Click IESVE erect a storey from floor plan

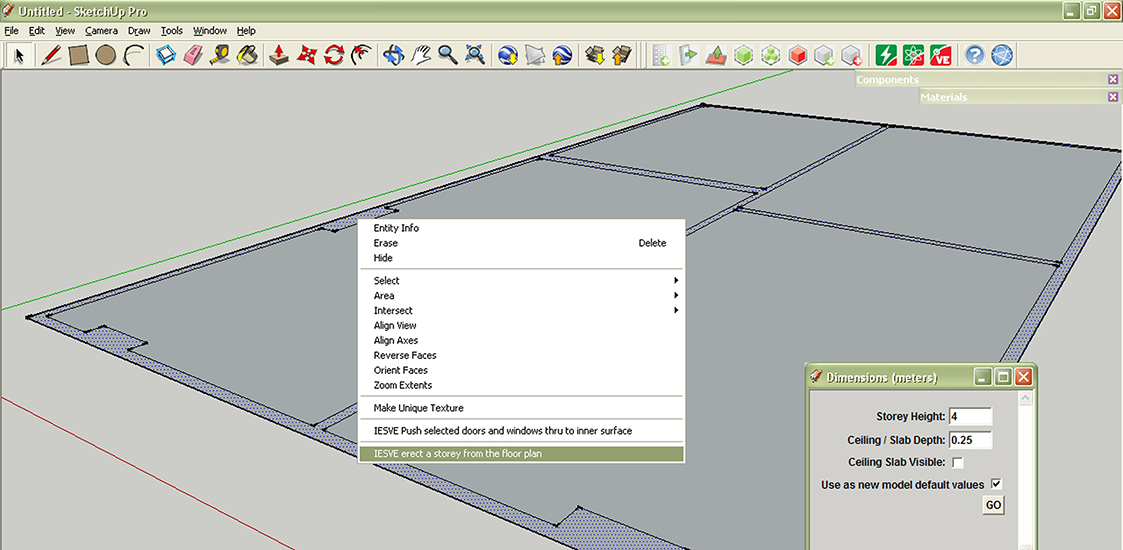(x=521, y=454)
